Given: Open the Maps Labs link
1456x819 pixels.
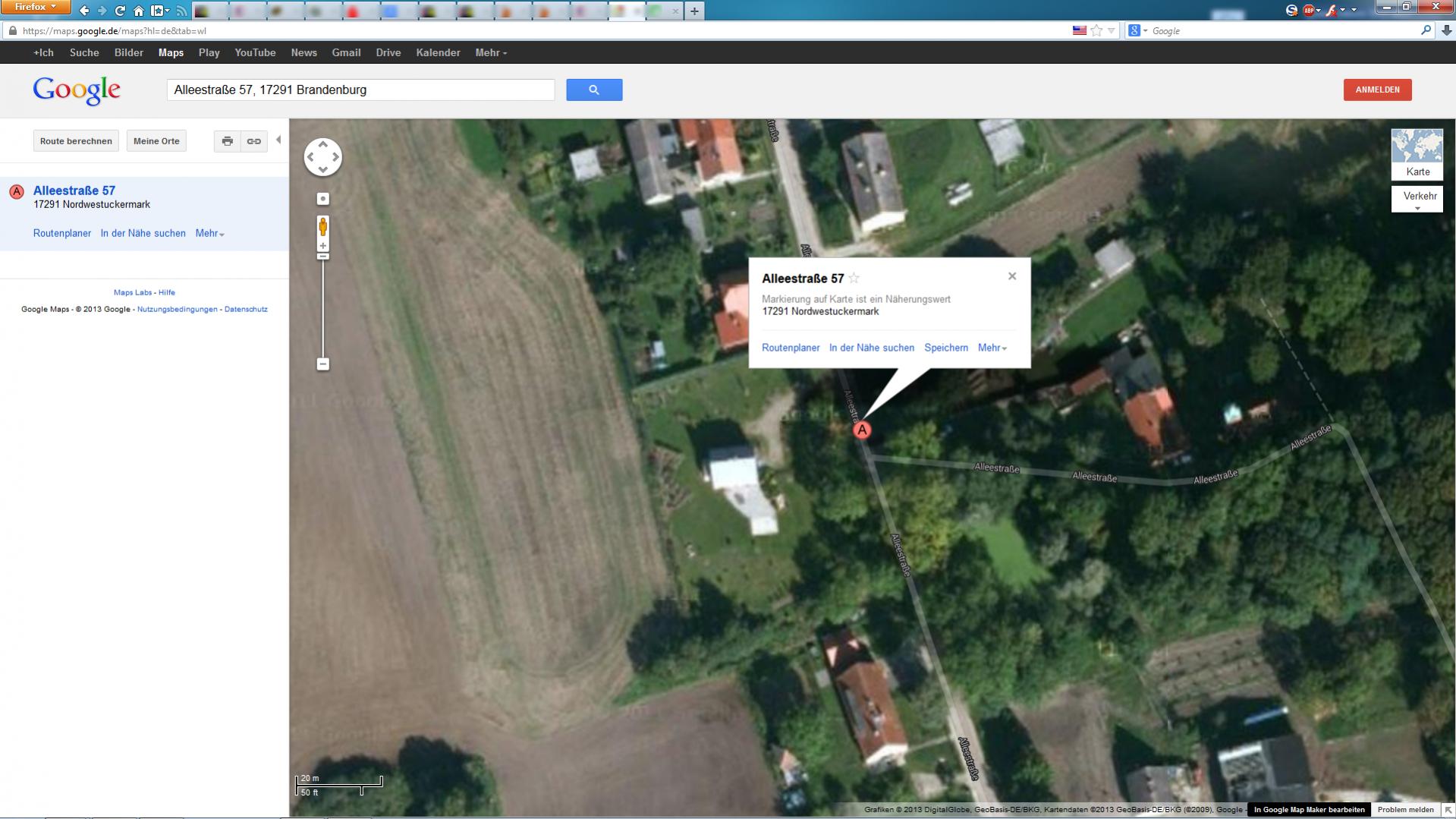Looking at the screenshot, I should tap(133, 292).
